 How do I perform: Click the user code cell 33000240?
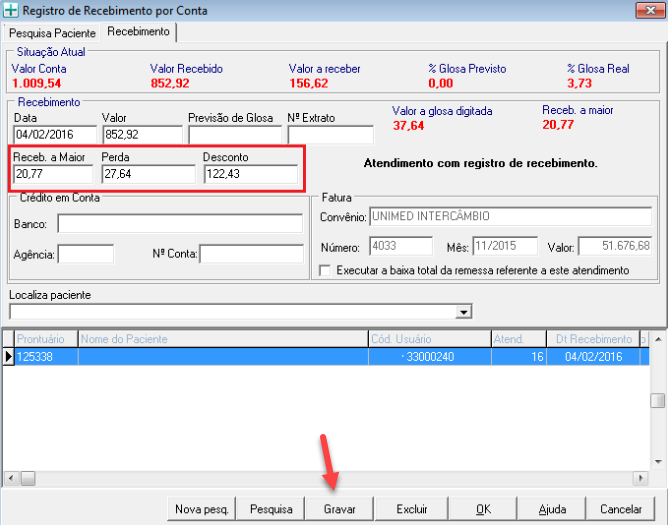click(429, 357)
